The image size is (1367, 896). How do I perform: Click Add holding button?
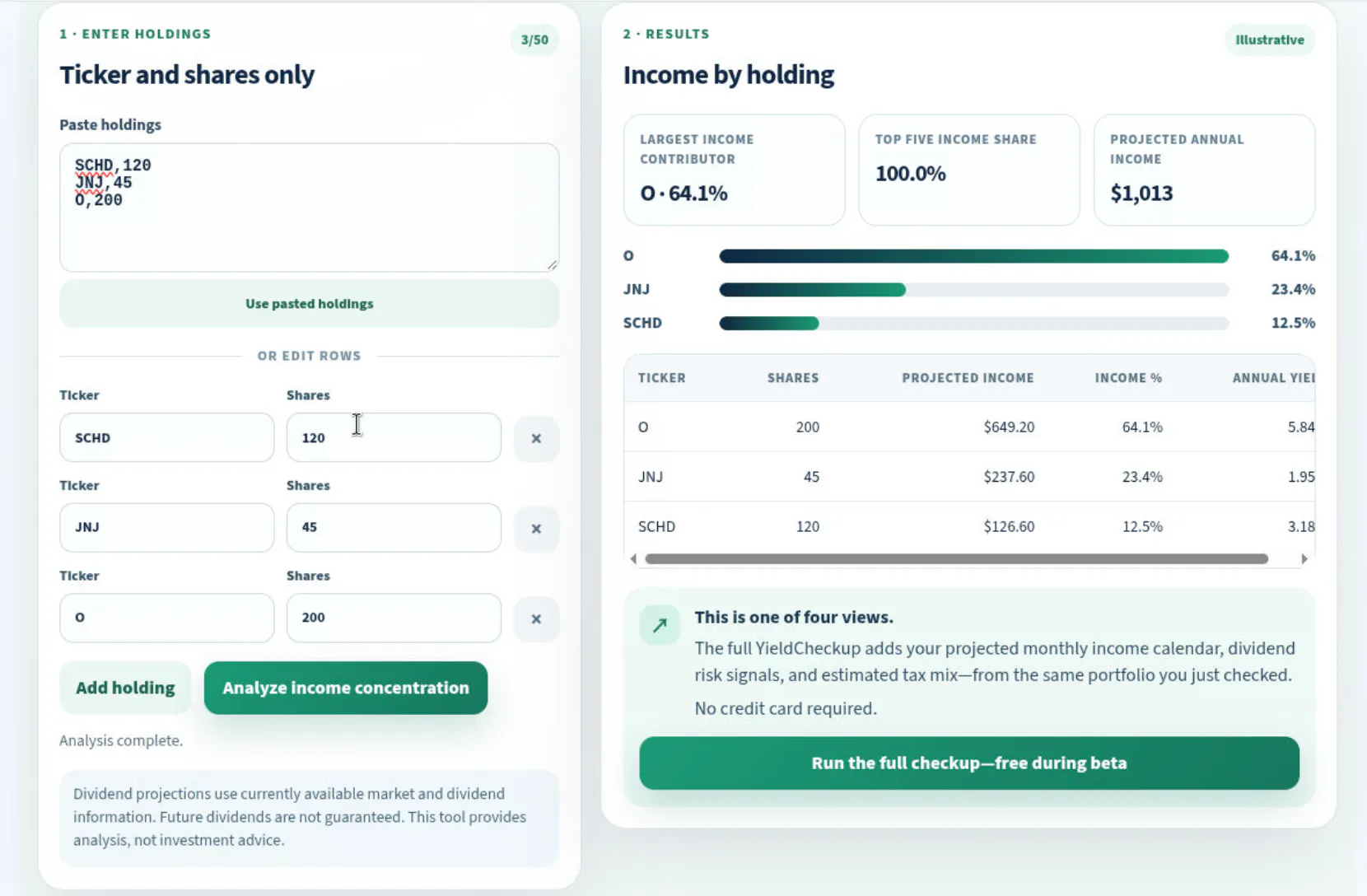point(125,688)
